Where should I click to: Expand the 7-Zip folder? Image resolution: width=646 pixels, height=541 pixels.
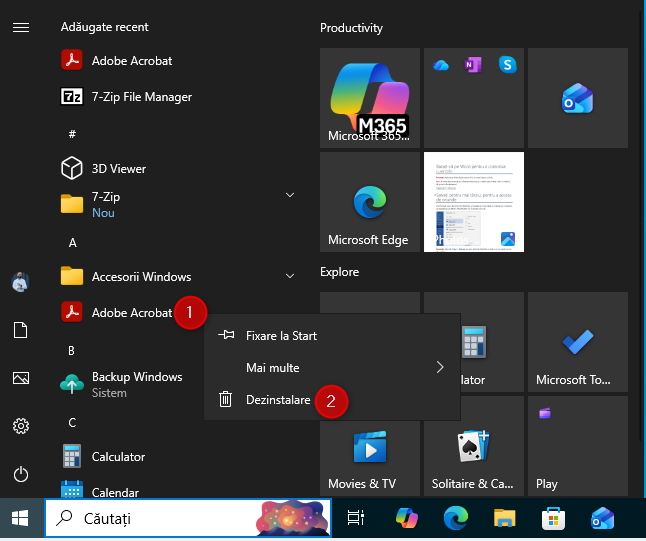coord(290,195)
